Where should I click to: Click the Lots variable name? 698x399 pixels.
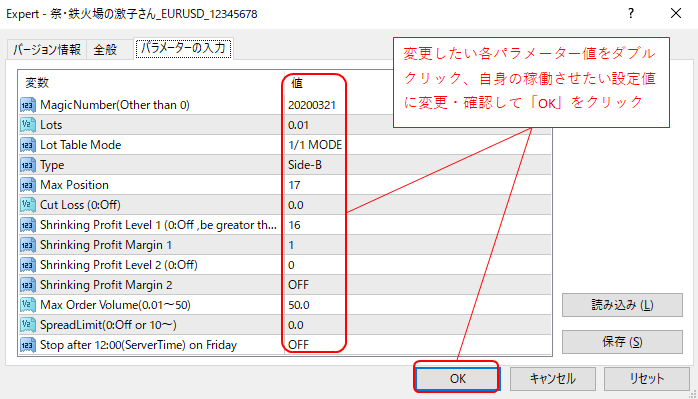click(x=51, y=125)
